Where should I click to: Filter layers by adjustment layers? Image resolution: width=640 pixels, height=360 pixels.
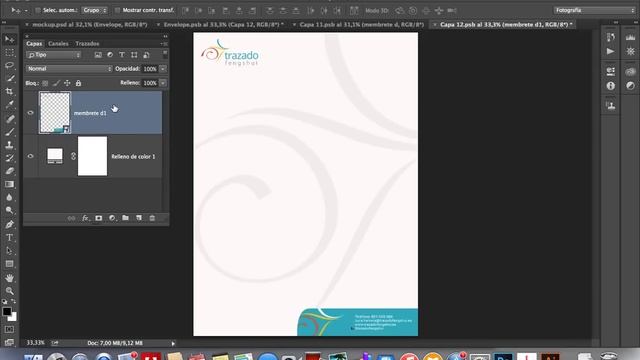(110, 55)
